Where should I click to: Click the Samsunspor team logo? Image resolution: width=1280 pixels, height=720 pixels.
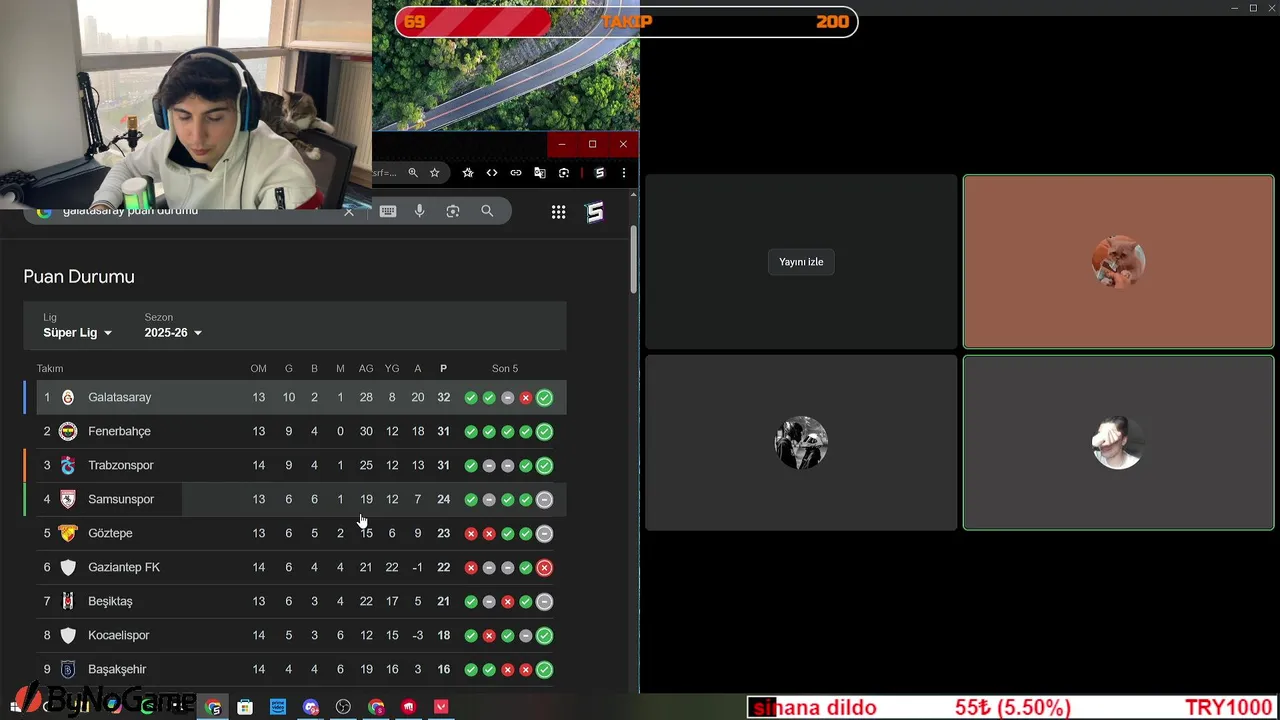68,499
